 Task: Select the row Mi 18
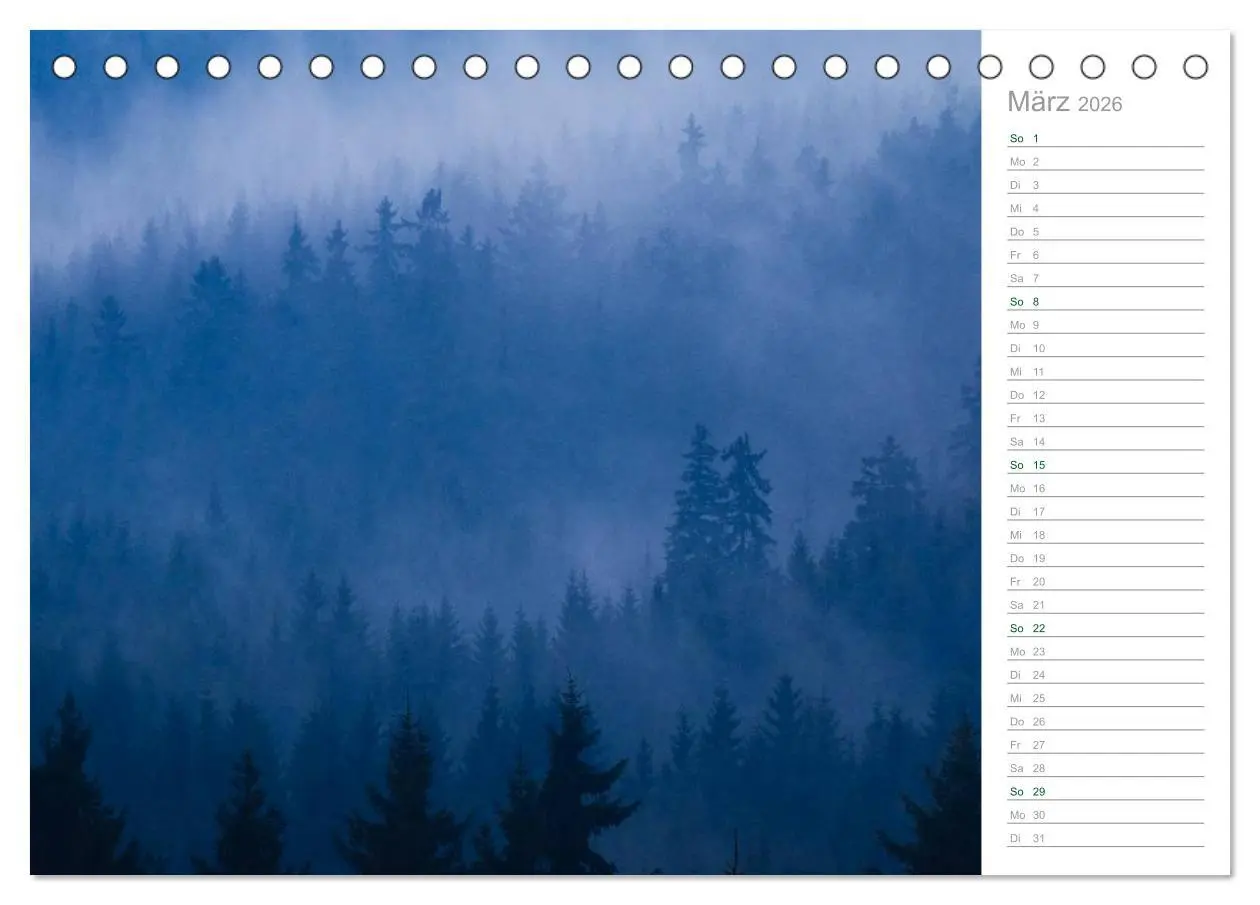coord(1105,535)
